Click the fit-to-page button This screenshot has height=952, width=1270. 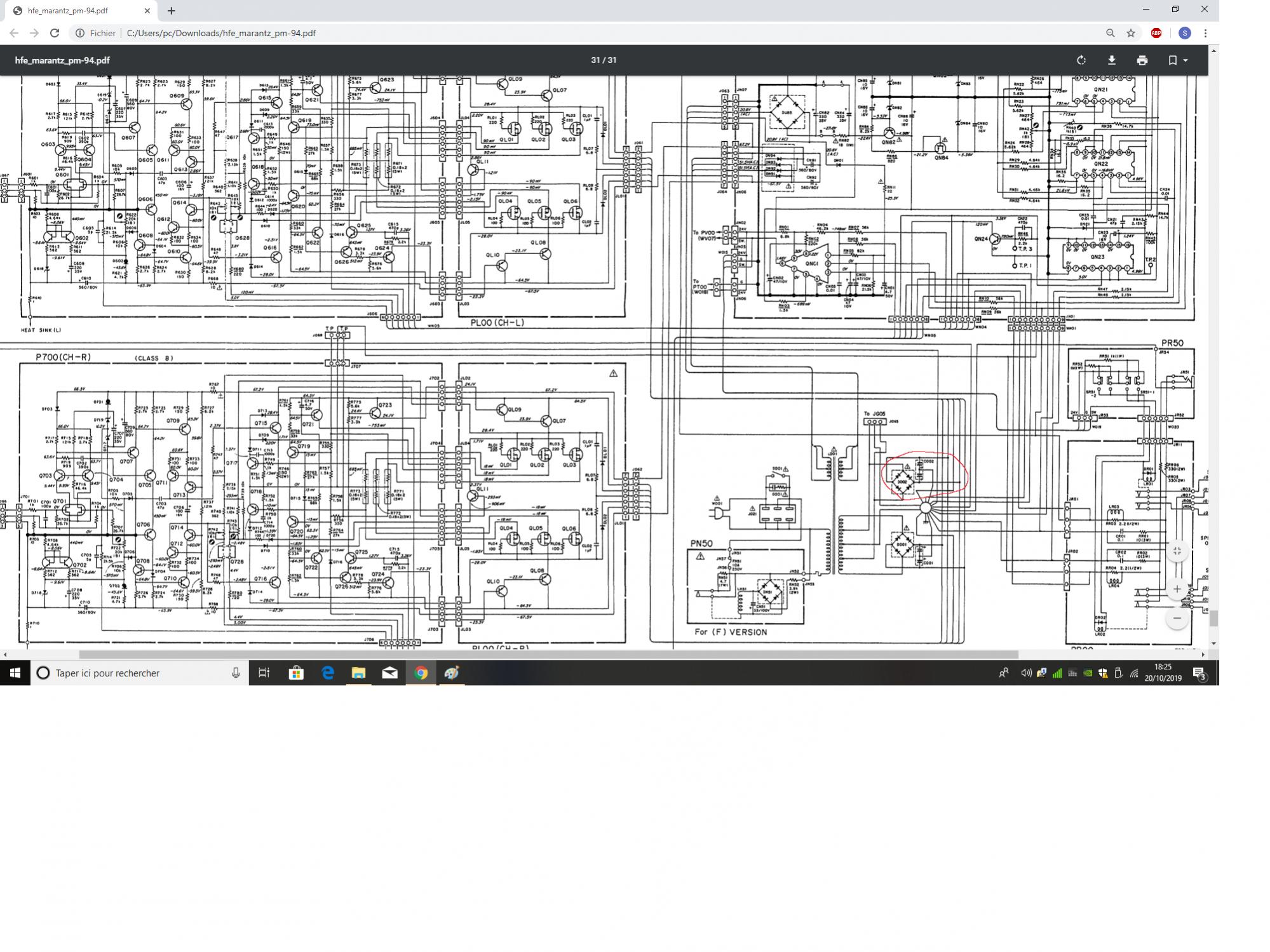[1177, 551]
